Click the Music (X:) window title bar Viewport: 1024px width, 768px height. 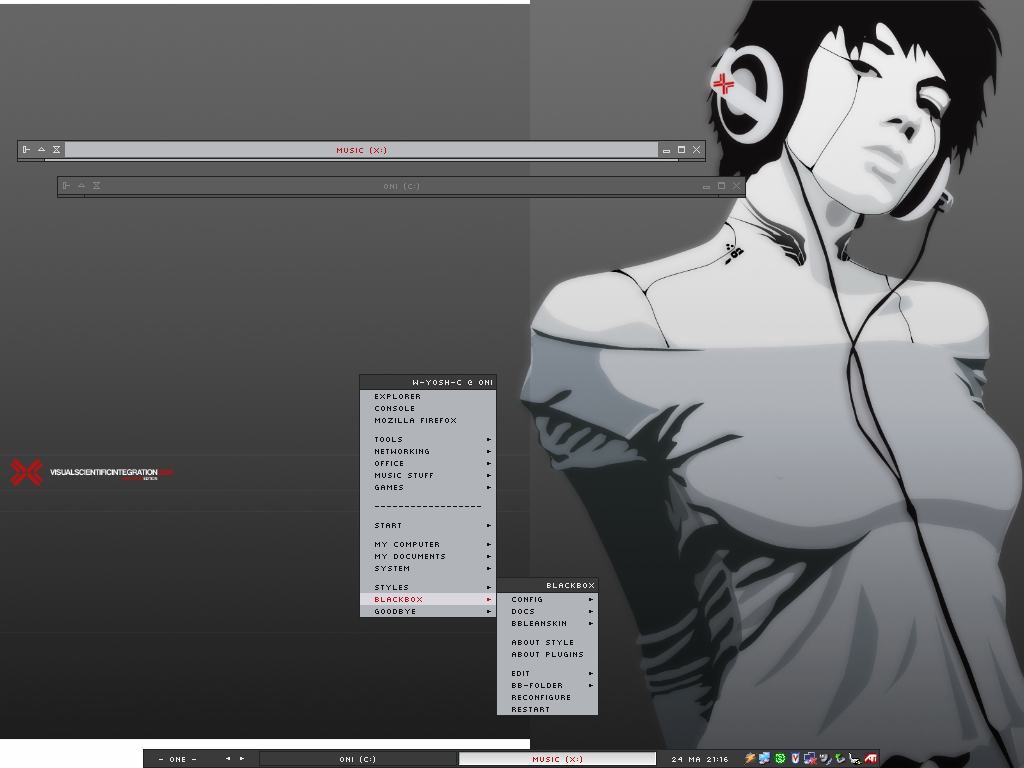(x=361, y=150)
